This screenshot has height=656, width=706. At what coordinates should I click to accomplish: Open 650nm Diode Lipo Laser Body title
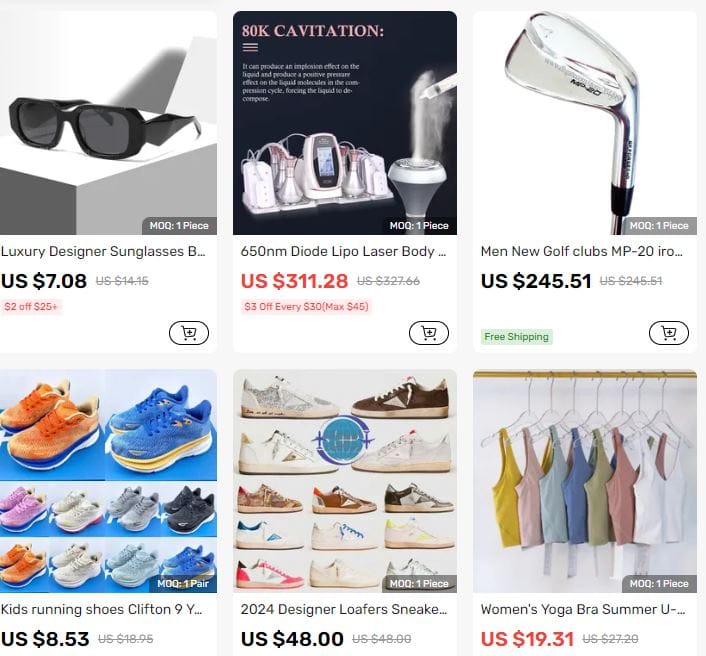tap(343, 251)
